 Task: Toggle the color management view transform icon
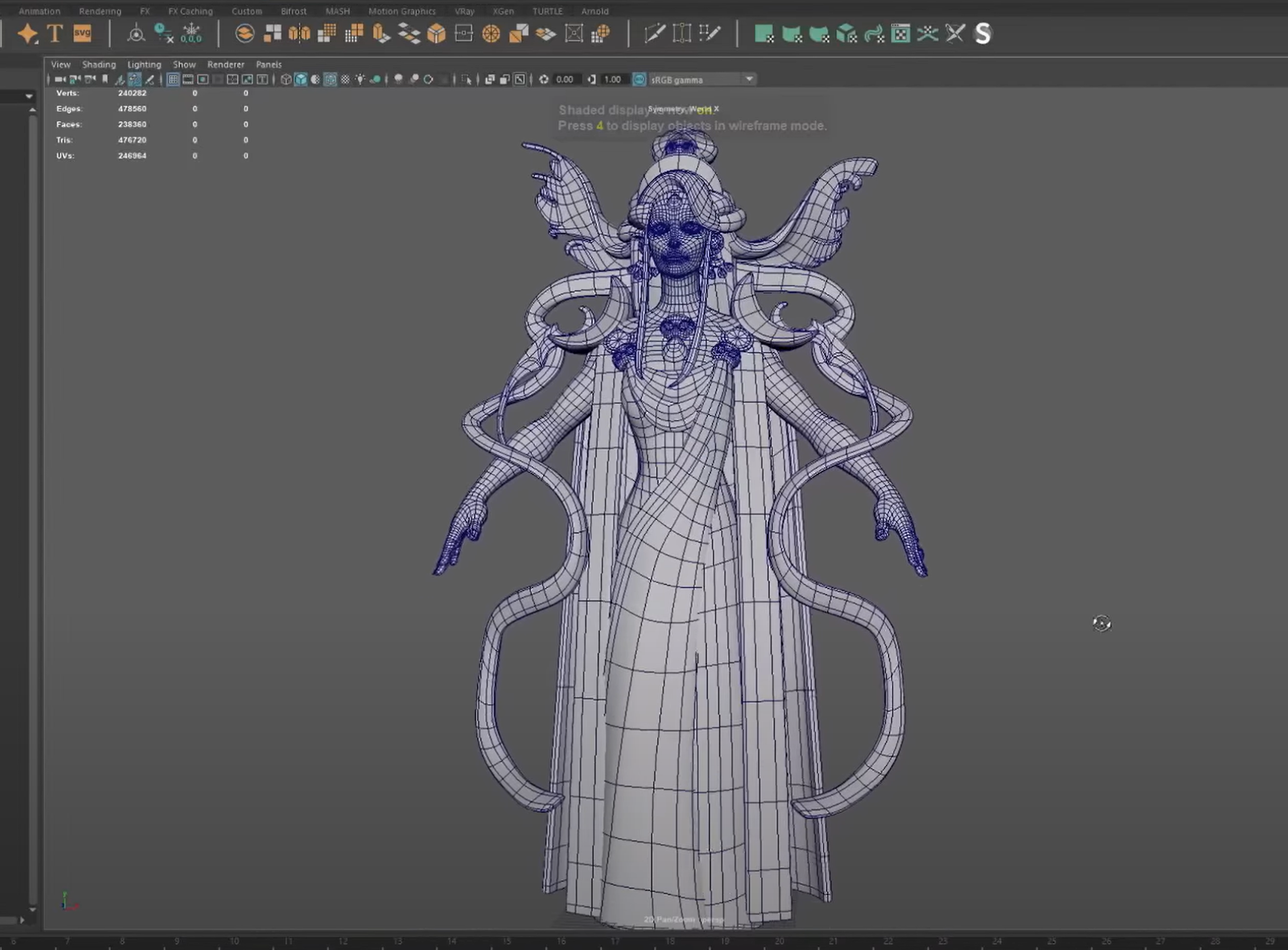click(639, 79)
